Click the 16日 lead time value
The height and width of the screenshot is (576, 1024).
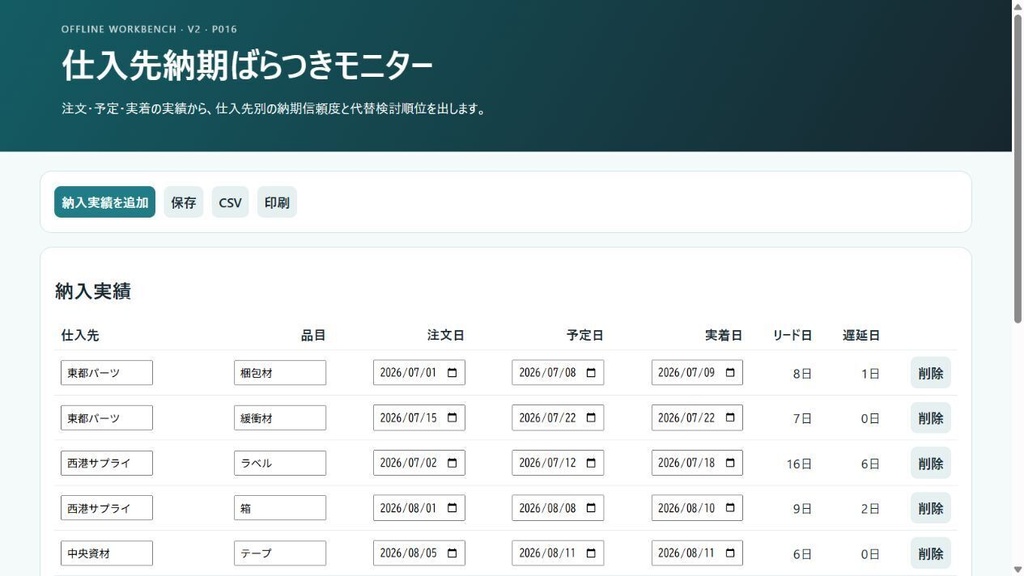point(799,464)
